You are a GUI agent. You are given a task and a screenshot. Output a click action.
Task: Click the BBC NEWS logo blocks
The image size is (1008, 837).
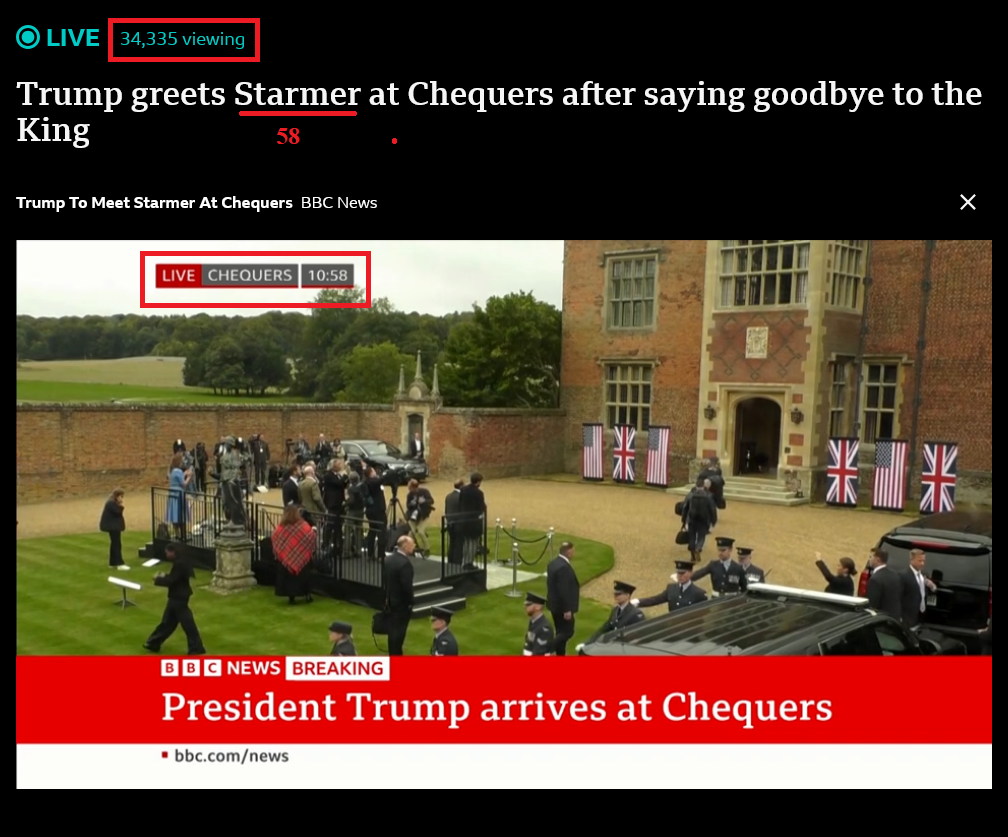220,669
